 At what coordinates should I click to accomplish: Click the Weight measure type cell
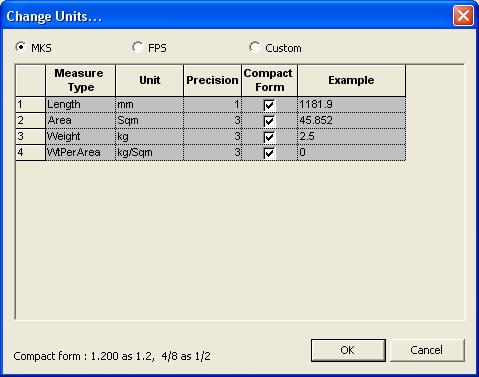(81, 136)
